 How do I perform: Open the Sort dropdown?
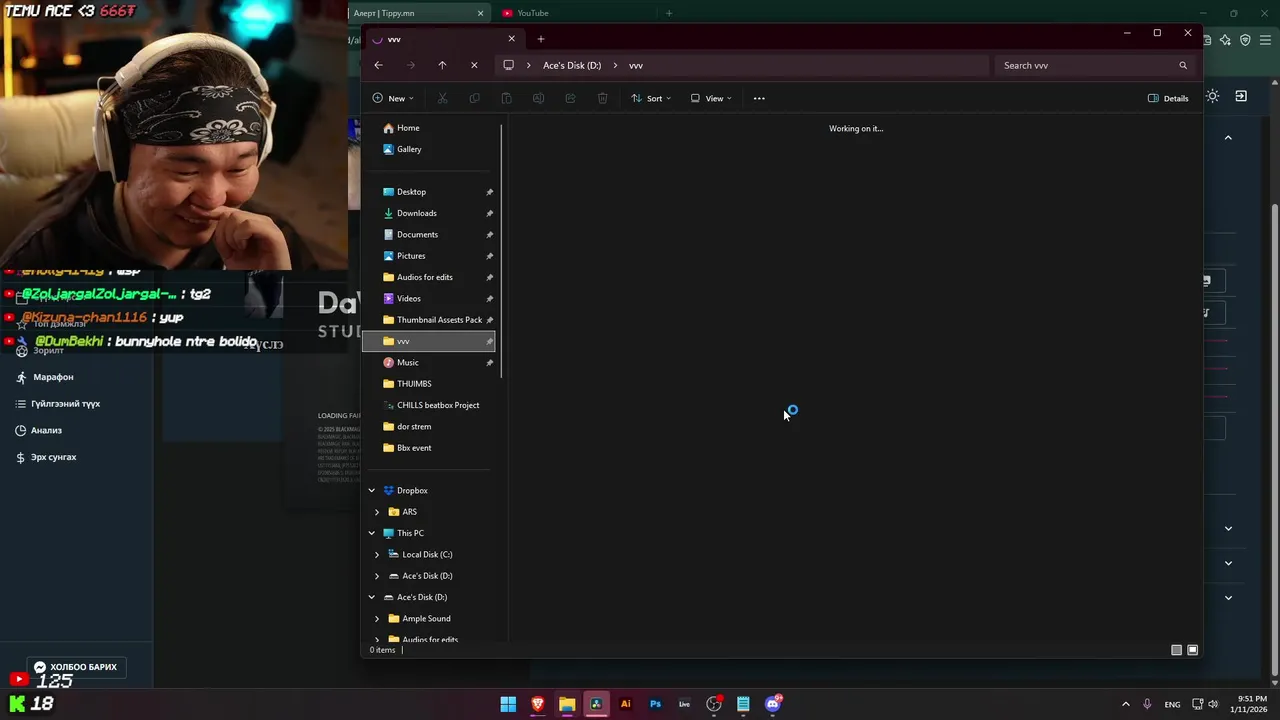coord(651,98)
